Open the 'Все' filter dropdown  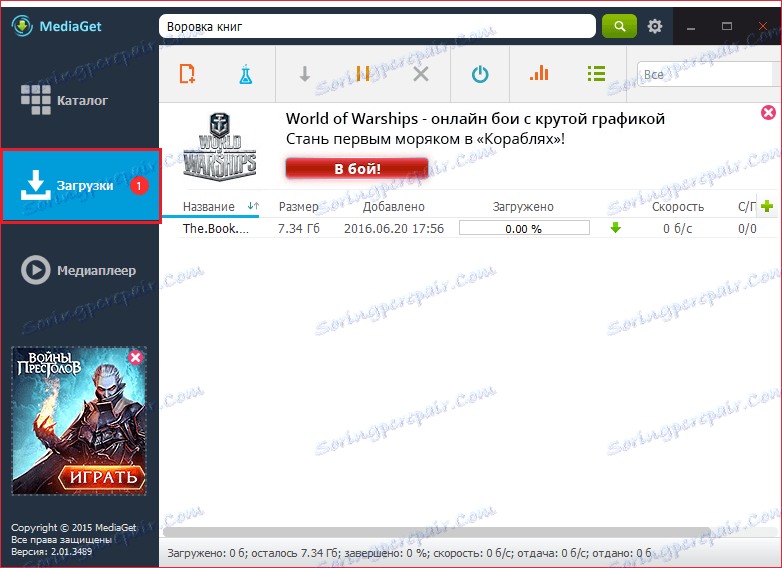pos(708,74)
